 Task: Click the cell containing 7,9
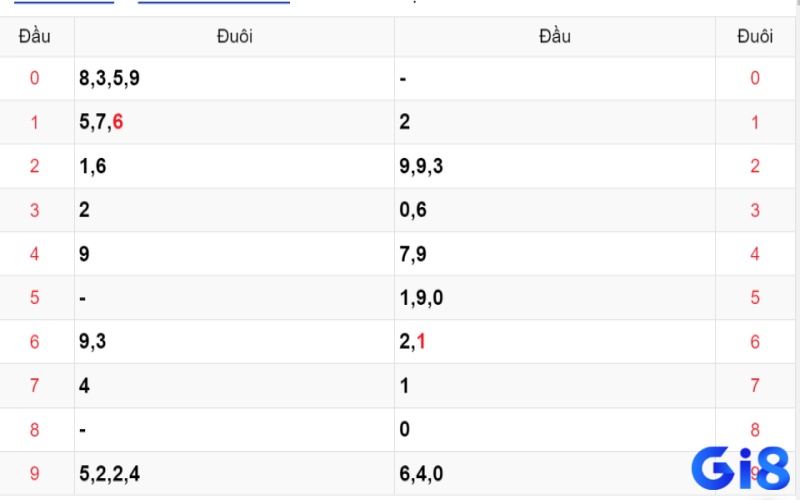pyautogui.click(x=555, y=254)
